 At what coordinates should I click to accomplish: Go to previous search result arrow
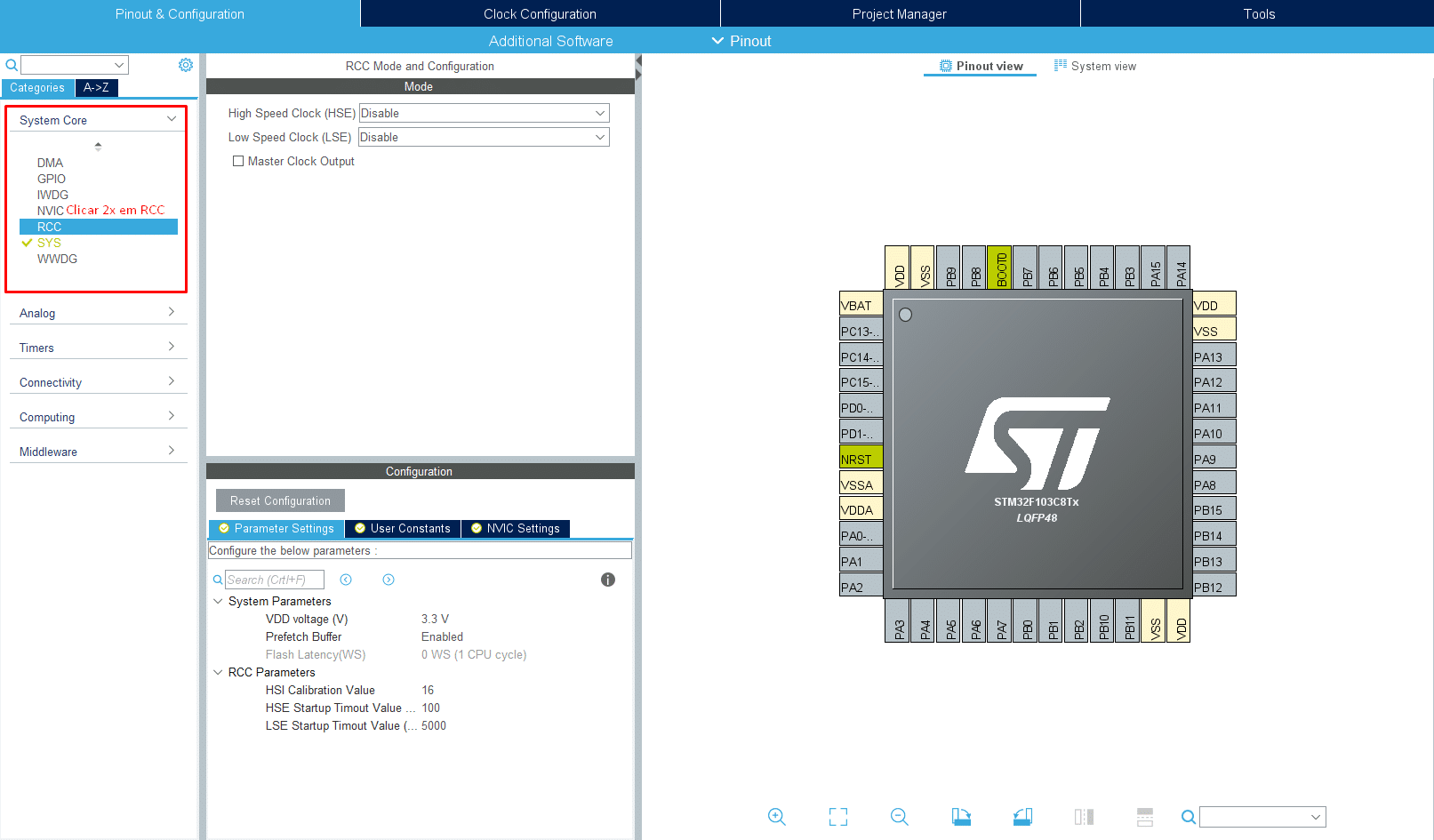tap(346, 580)
